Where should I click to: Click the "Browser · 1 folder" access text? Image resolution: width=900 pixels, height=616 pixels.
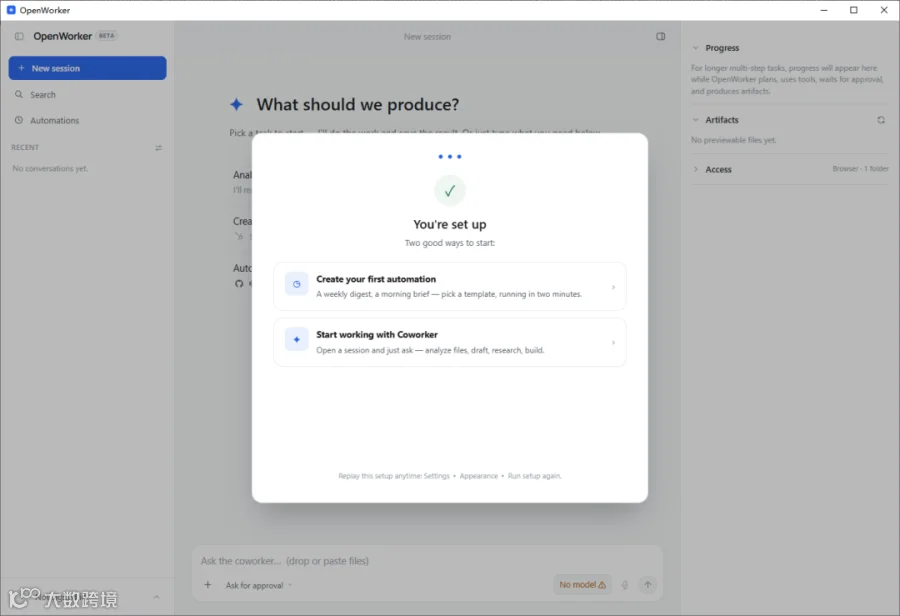pyautogui.click(x=860, y=169)
